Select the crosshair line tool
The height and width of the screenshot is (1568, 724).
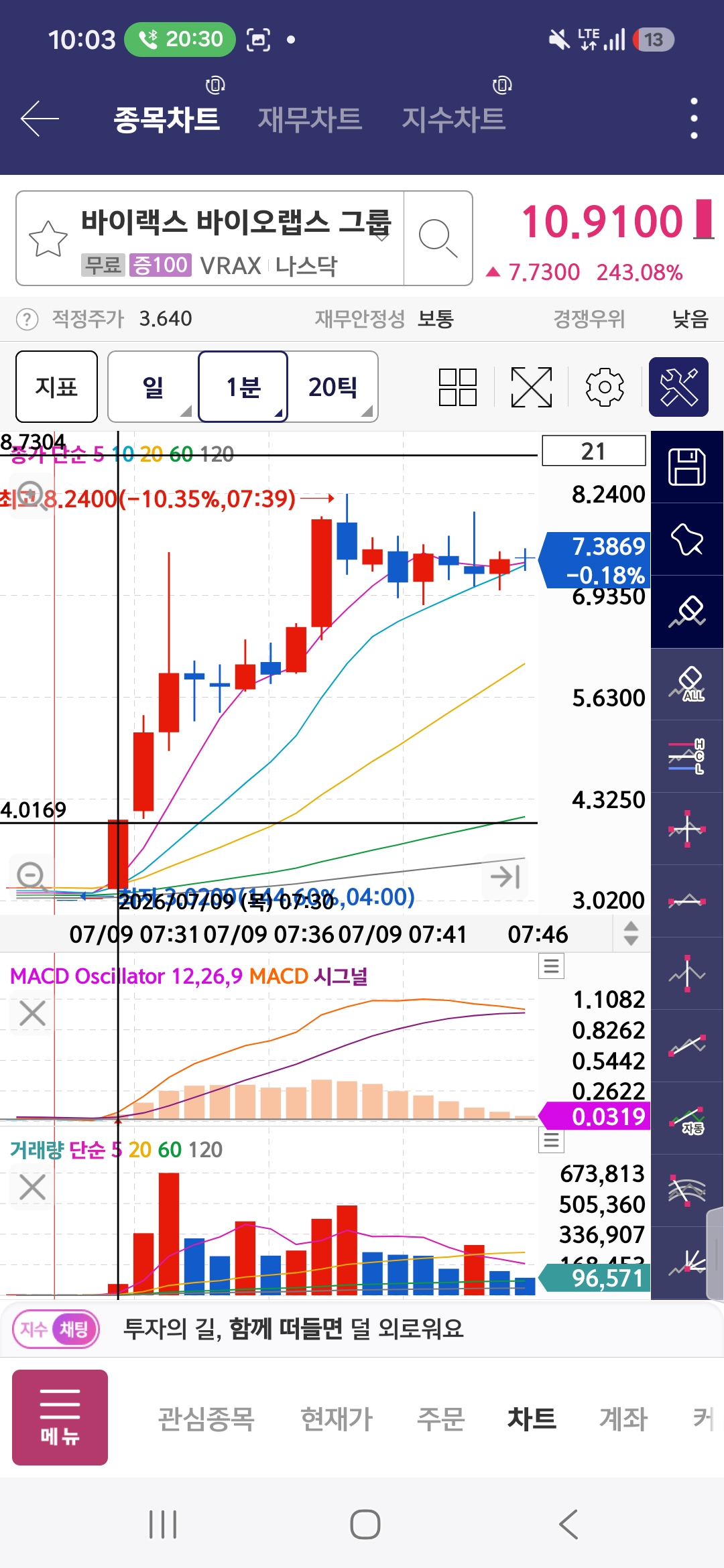pos(687,829)
